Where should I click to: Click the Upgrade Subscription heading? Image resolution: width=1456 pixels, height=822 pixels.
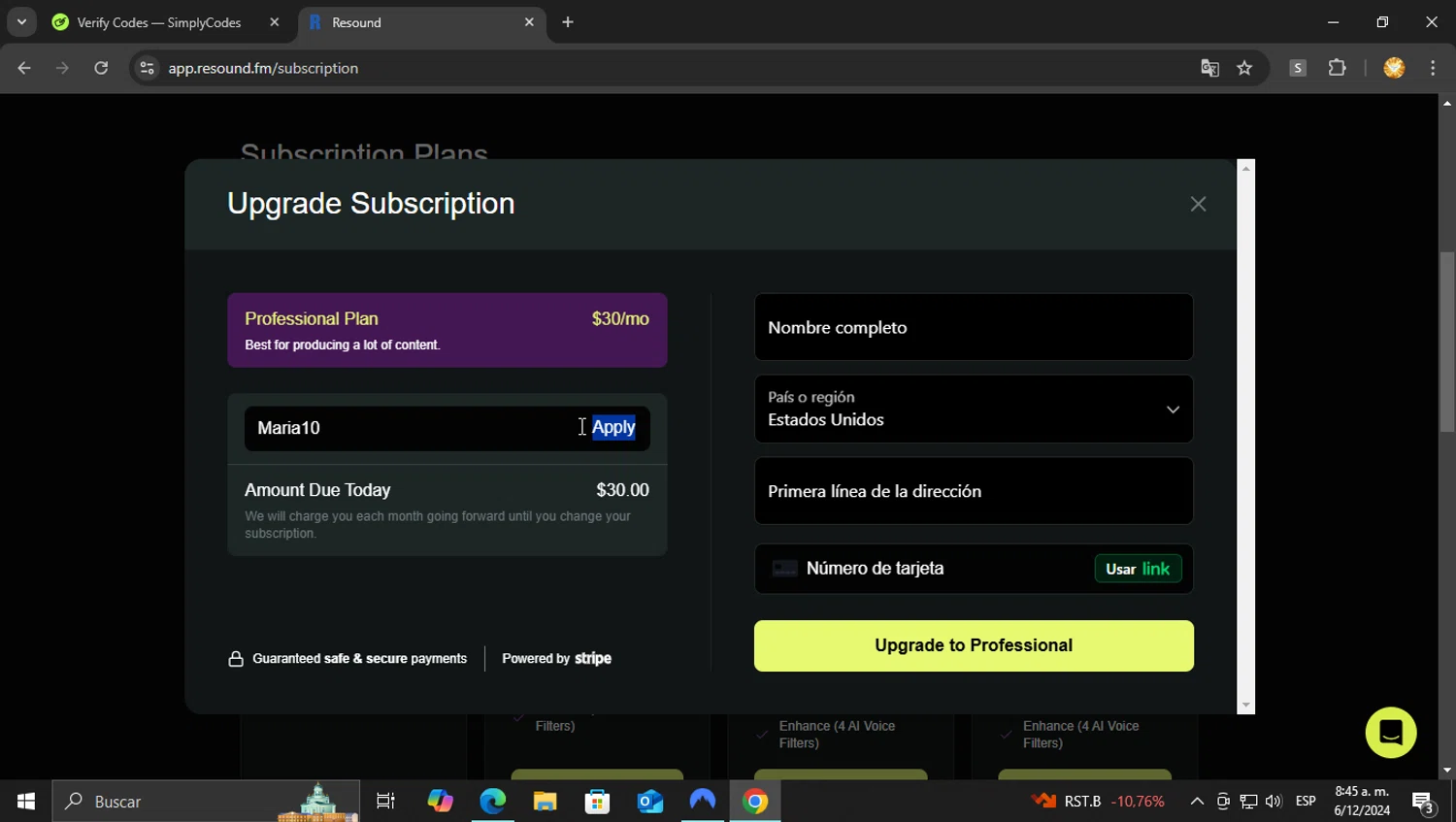(x=371, y=204)
